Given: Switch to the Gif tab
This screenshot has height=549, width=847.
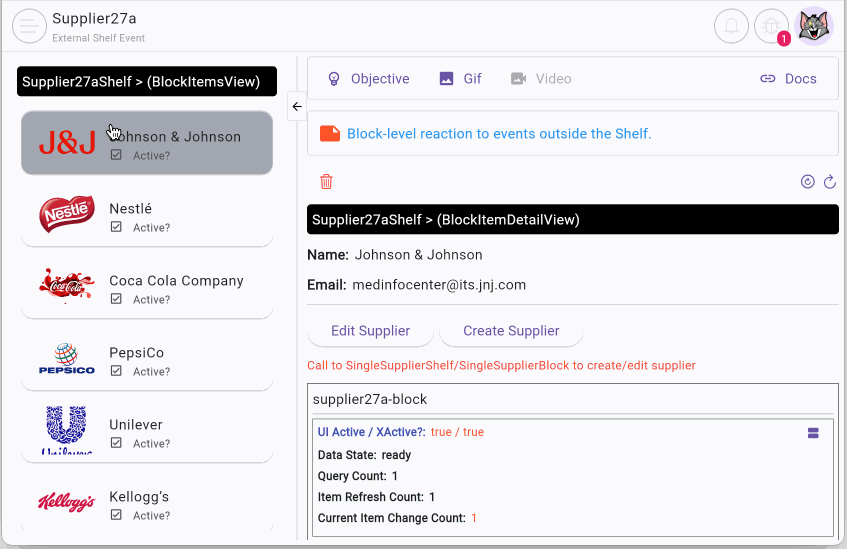Looking at the screenshot, I should point(460,78).
